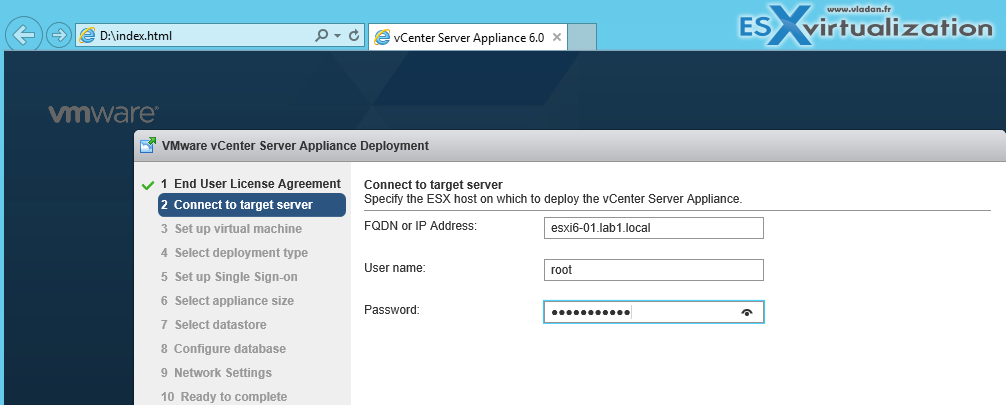The height and width of the screenshot is (405, 1006).
Task: Close the vCenter Server Appliance 6.0 tab
Action: click(556, 37)
